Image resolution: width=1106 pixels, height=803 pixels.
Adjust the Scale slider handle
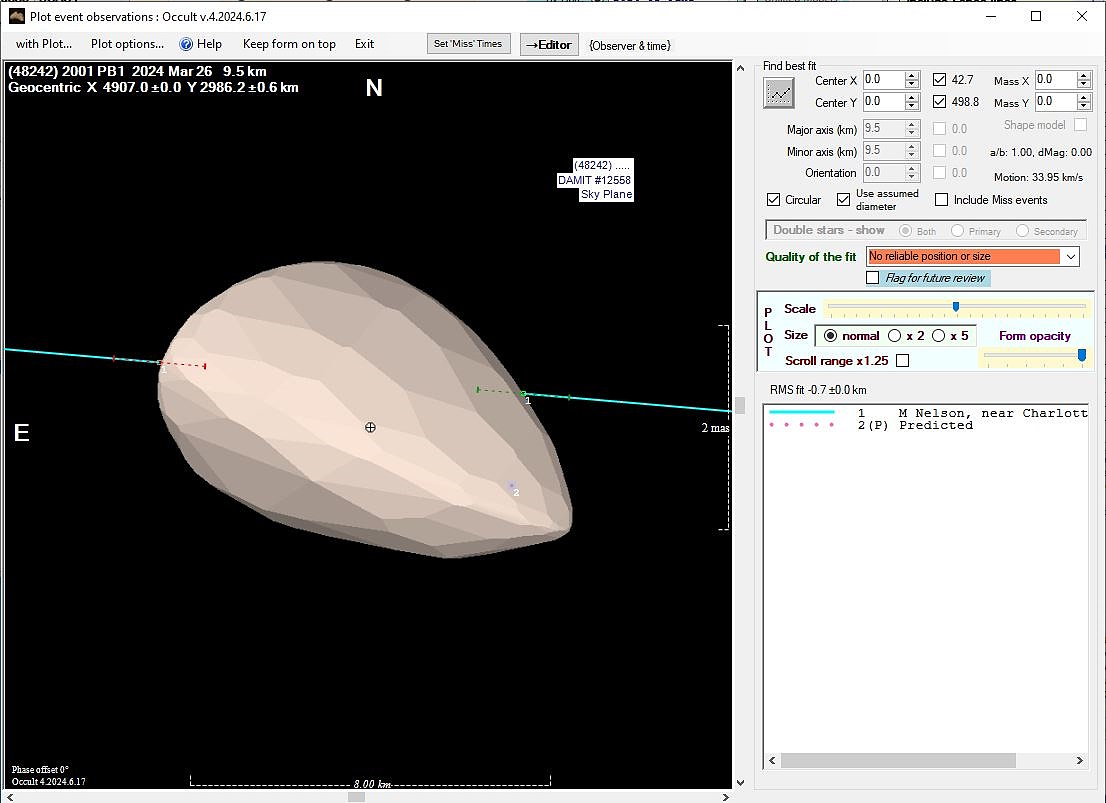pyautogui.click(x=956, y=307)
